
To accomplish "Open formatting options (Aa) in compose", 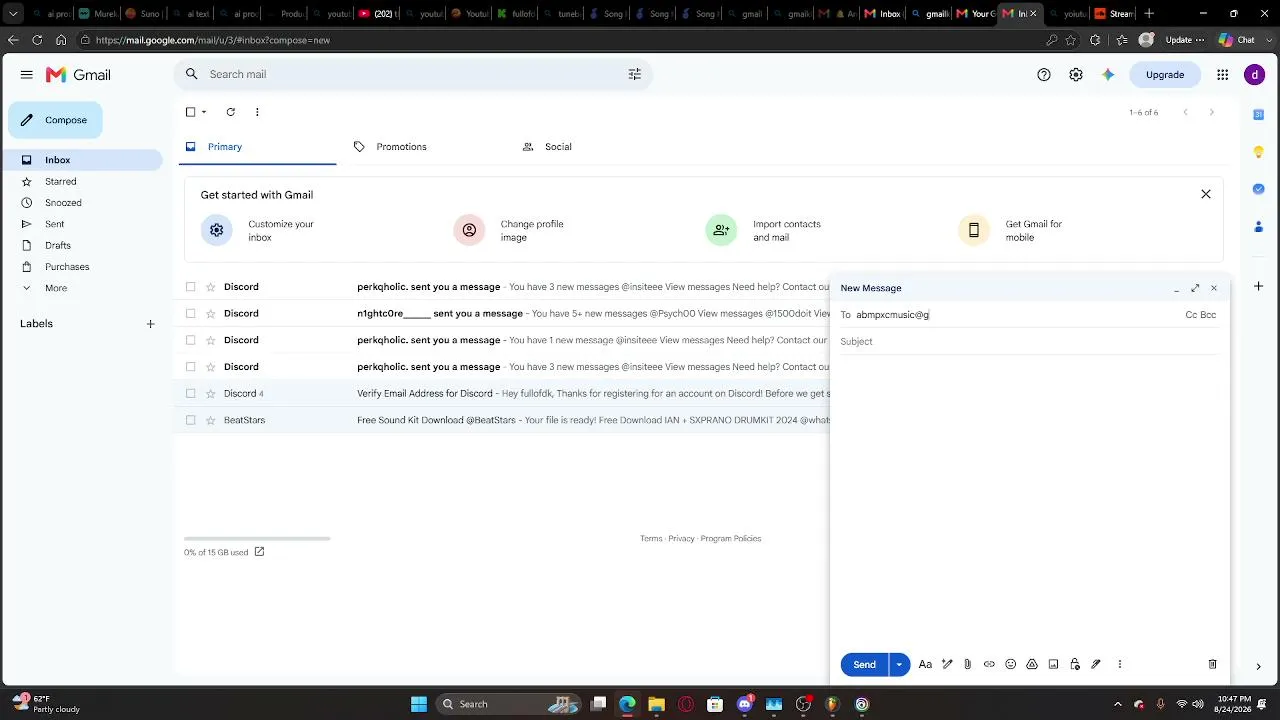I will pos(925,664).
